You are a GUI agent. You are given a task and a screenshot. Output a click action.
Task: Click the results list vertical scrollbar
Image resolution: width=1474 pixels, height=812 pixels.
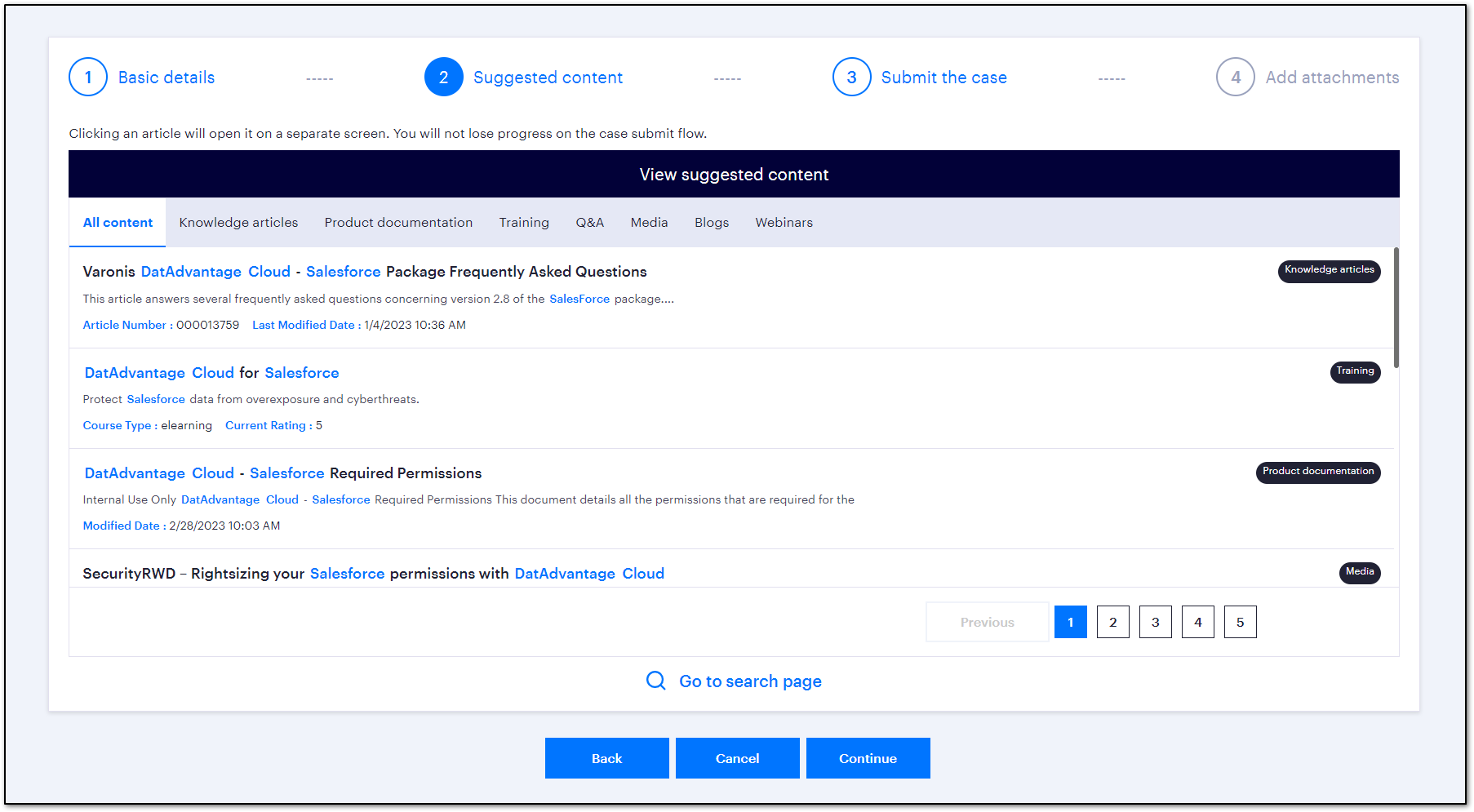1396,308
